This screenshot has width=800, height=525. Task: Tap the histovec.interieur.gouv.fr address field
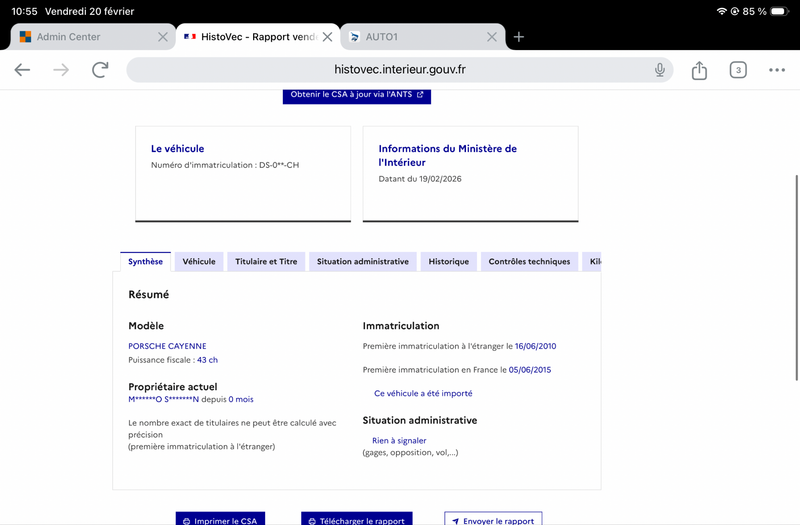[x=399, y=69]
